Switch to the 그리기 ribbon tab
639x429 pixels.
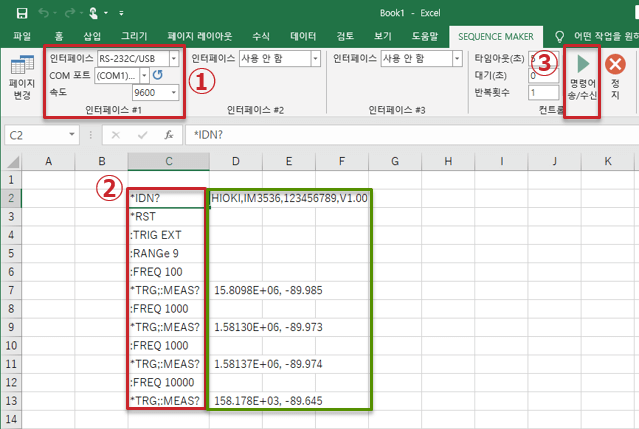[x=134, y=36]
